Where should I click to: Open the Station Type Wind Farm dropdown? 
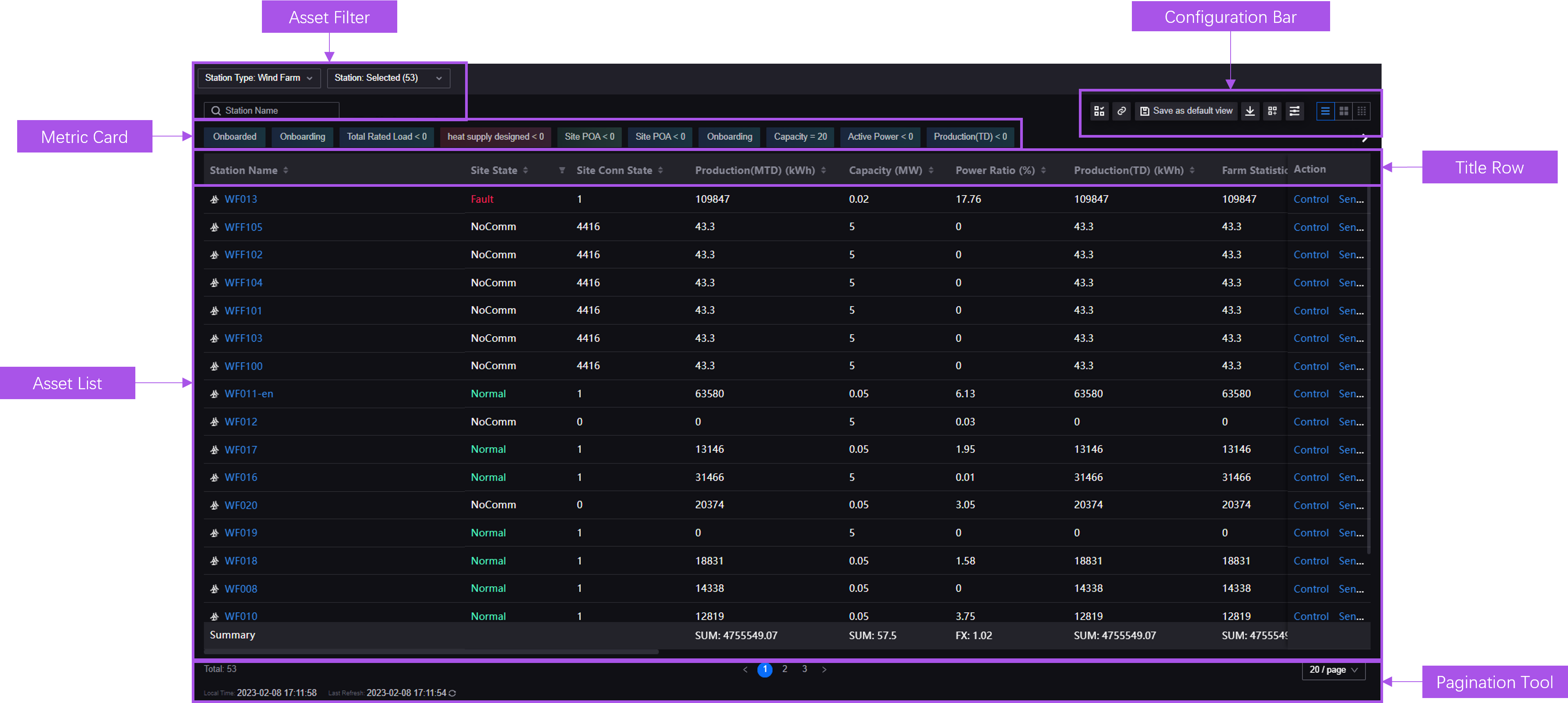[259, 78]
